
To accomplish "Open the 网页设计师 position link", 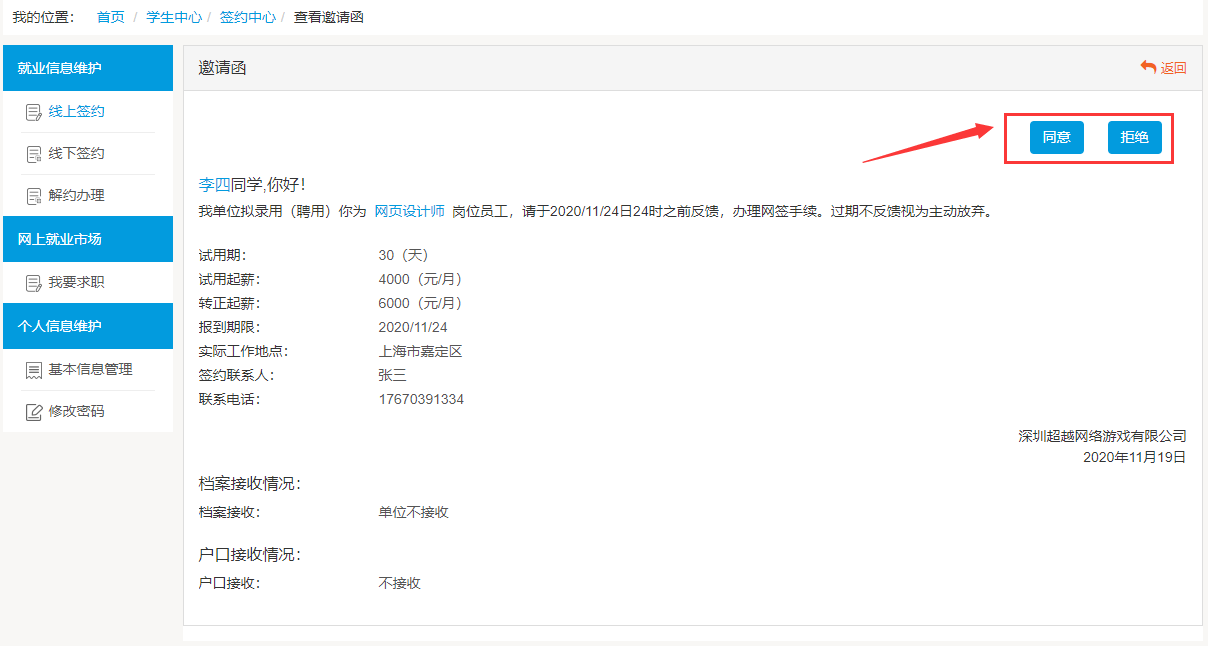I will click(x=409, y=211).
